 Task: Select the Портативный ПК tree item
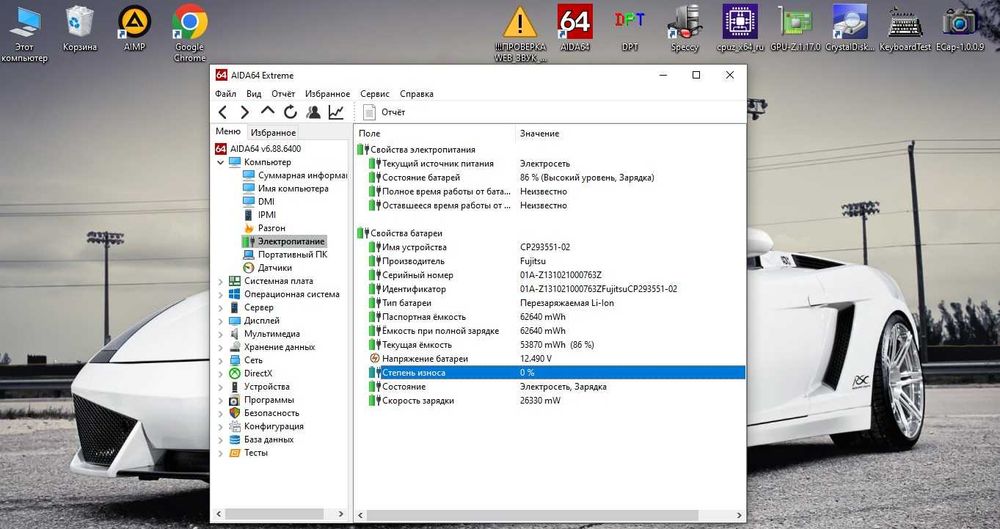[x=285, y=255]
